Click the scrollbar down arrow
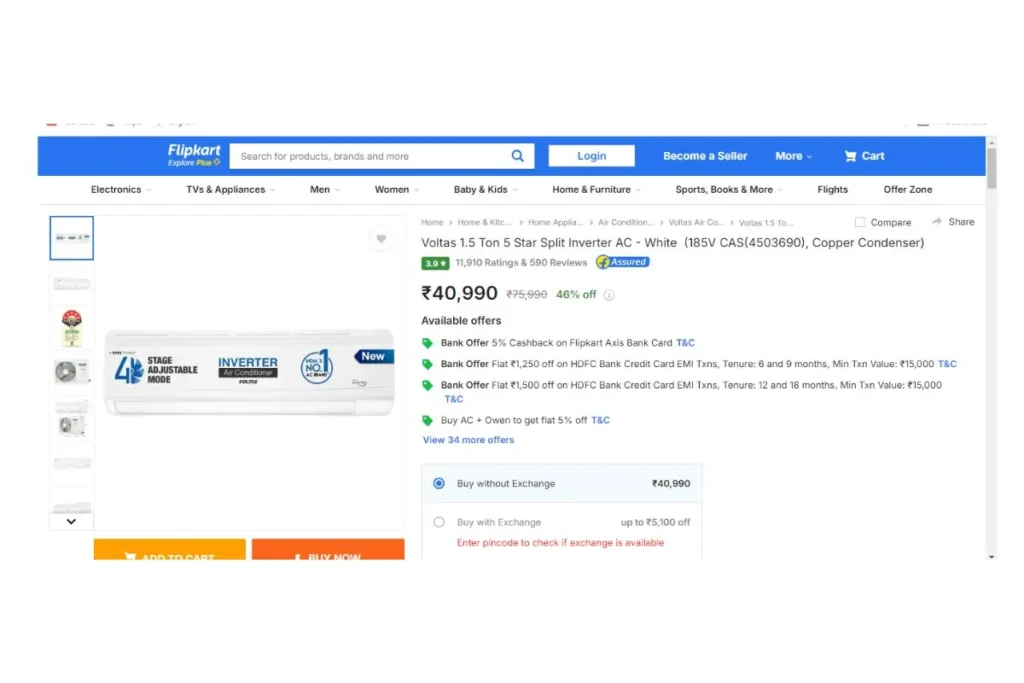The image size is (1024, 683). pos(991,556)
